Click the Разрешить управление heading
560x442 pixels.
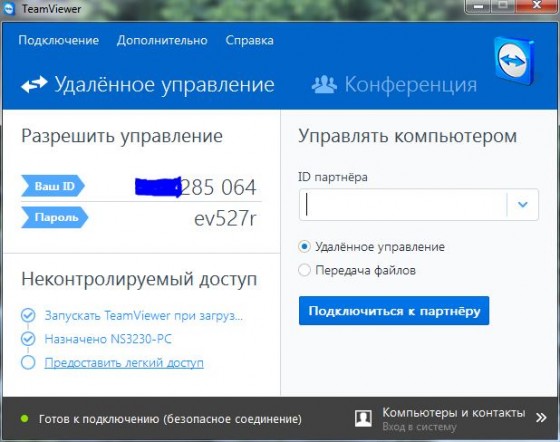pos(122,137)
